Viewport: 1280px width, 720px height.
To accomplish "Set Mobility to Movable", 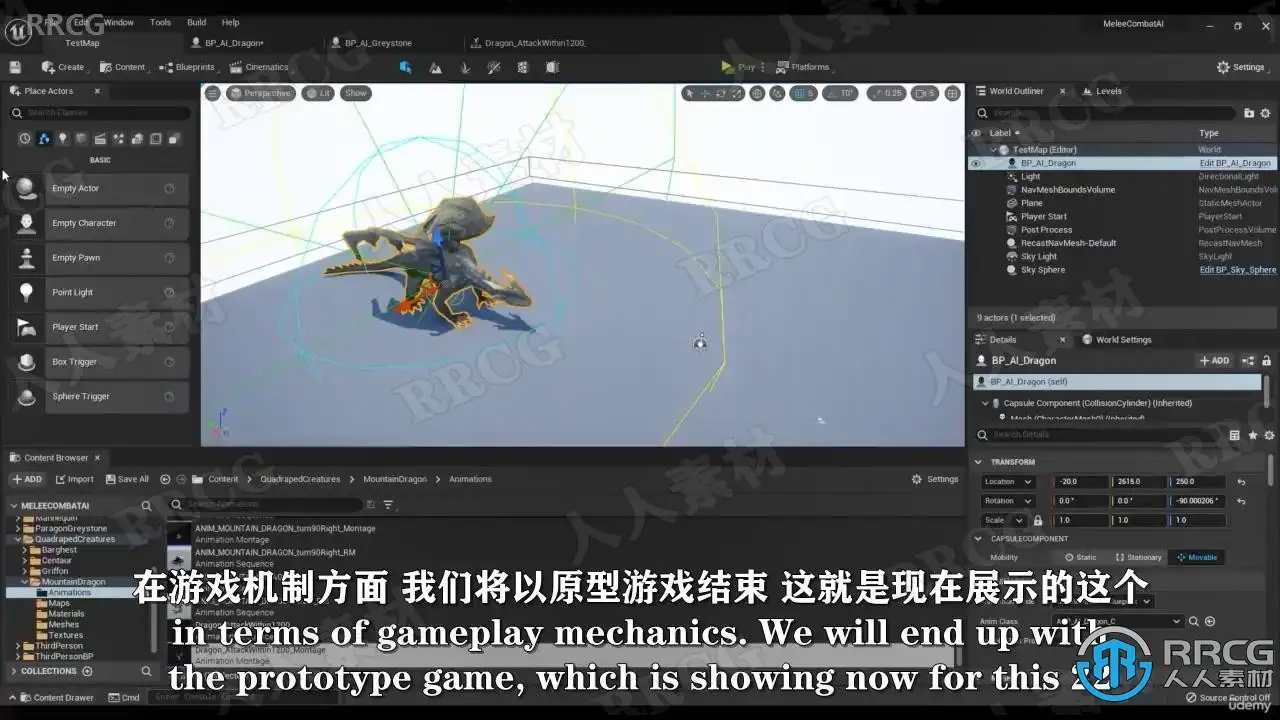I will [x=1198, y=557].
